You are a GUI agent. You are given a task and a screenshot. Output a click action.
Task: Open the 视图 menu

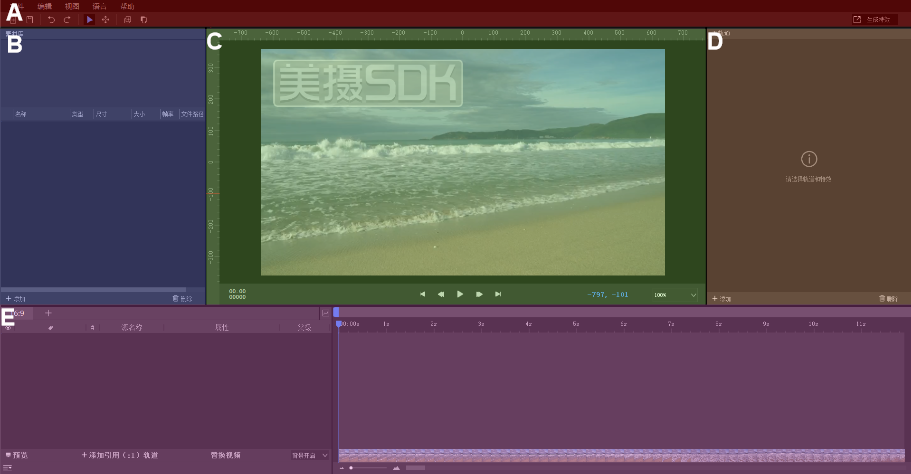72,6
